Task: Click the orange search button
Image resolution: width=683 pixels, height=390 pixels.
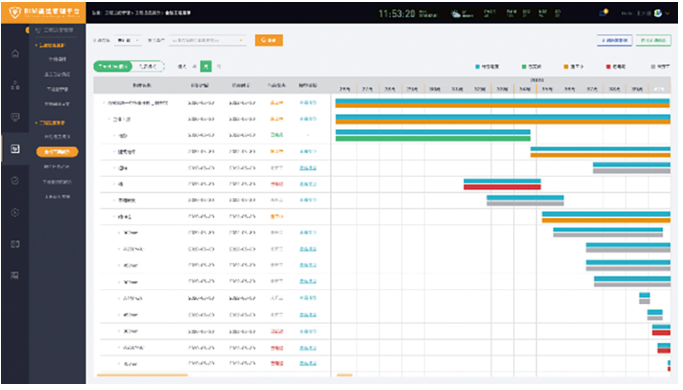Action: coord(269,40)
